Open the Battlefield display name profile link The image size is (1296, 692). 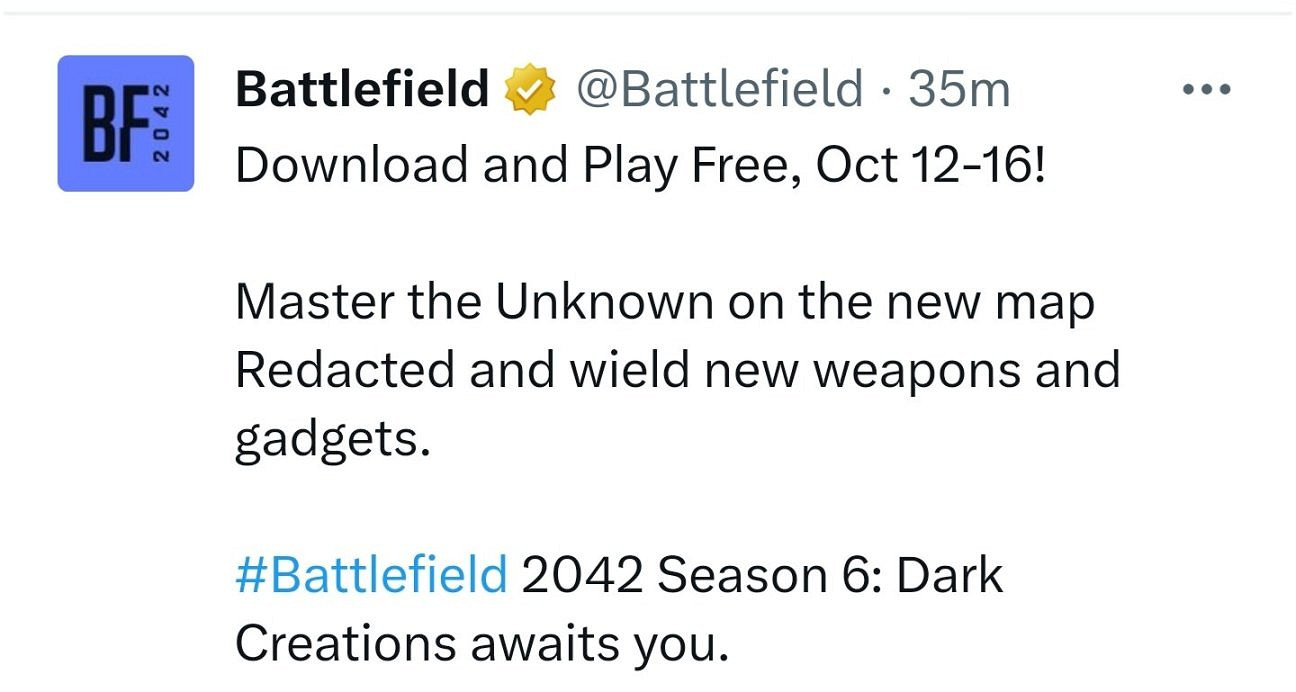coord(362,90)
